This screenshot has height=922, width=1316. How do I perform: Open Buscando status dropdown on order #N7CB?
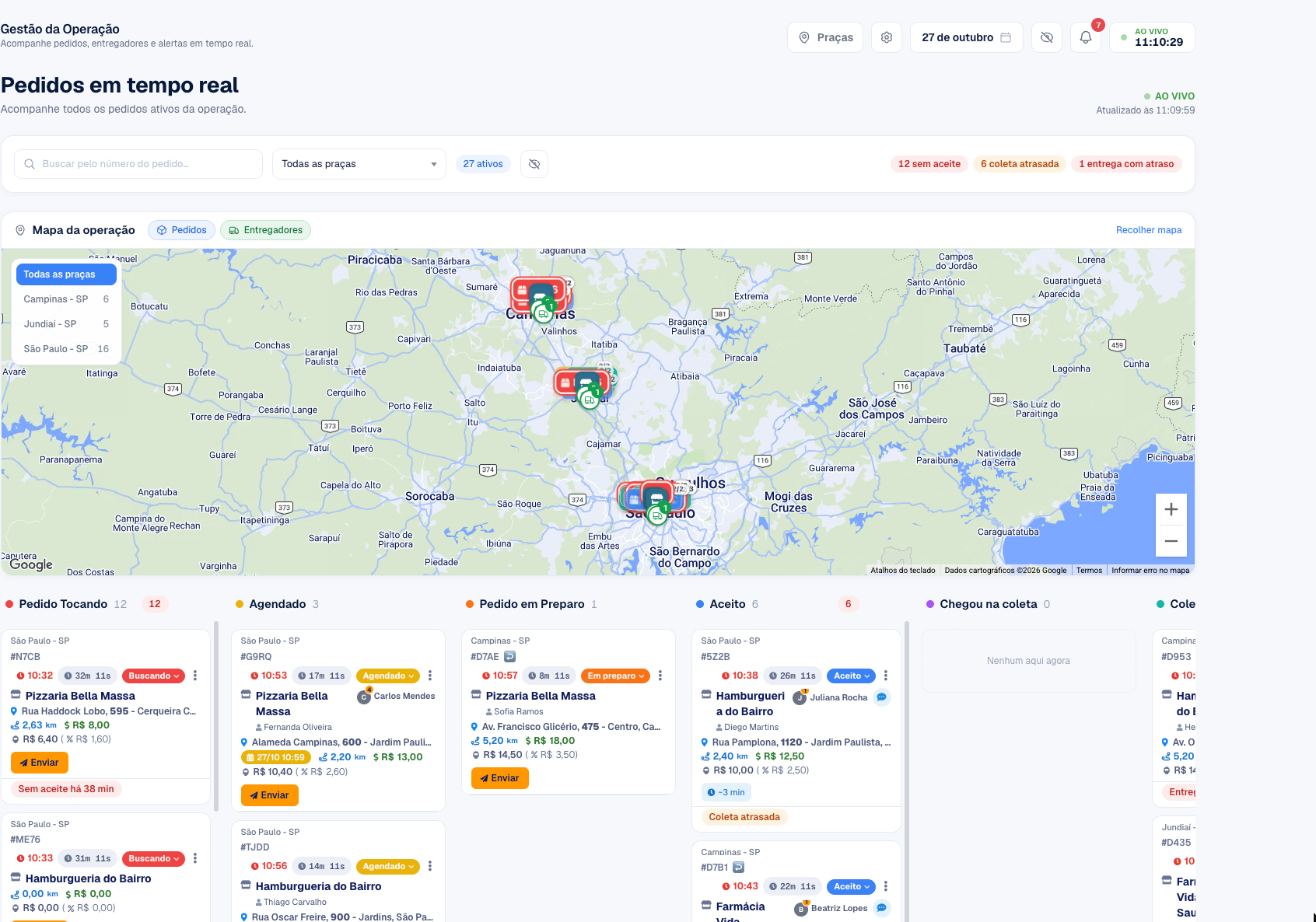click(153, 675)
